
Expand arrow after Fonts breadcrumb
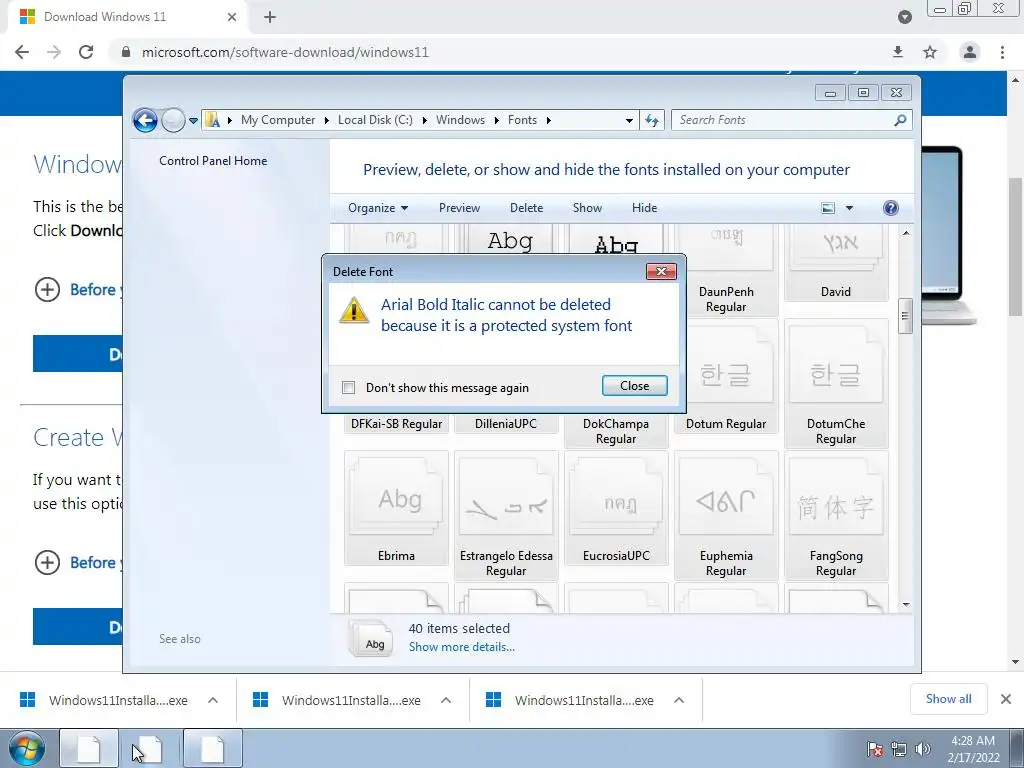tap(549, 121)
